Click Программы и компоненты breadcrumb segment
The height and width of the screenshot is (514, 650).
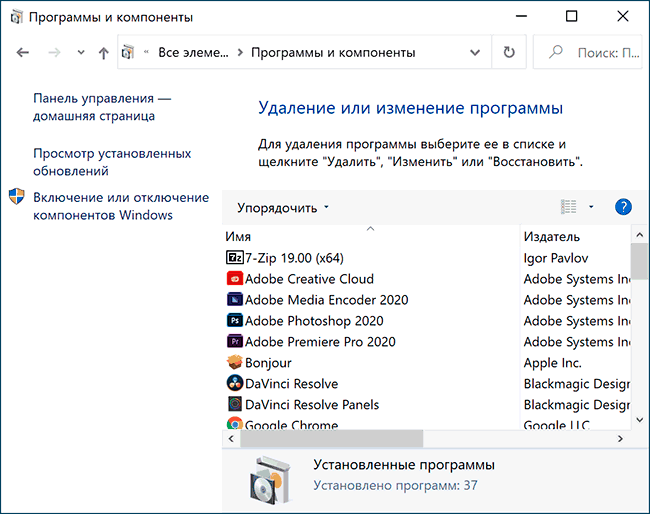pyautogui.click(x=333, y=53)
